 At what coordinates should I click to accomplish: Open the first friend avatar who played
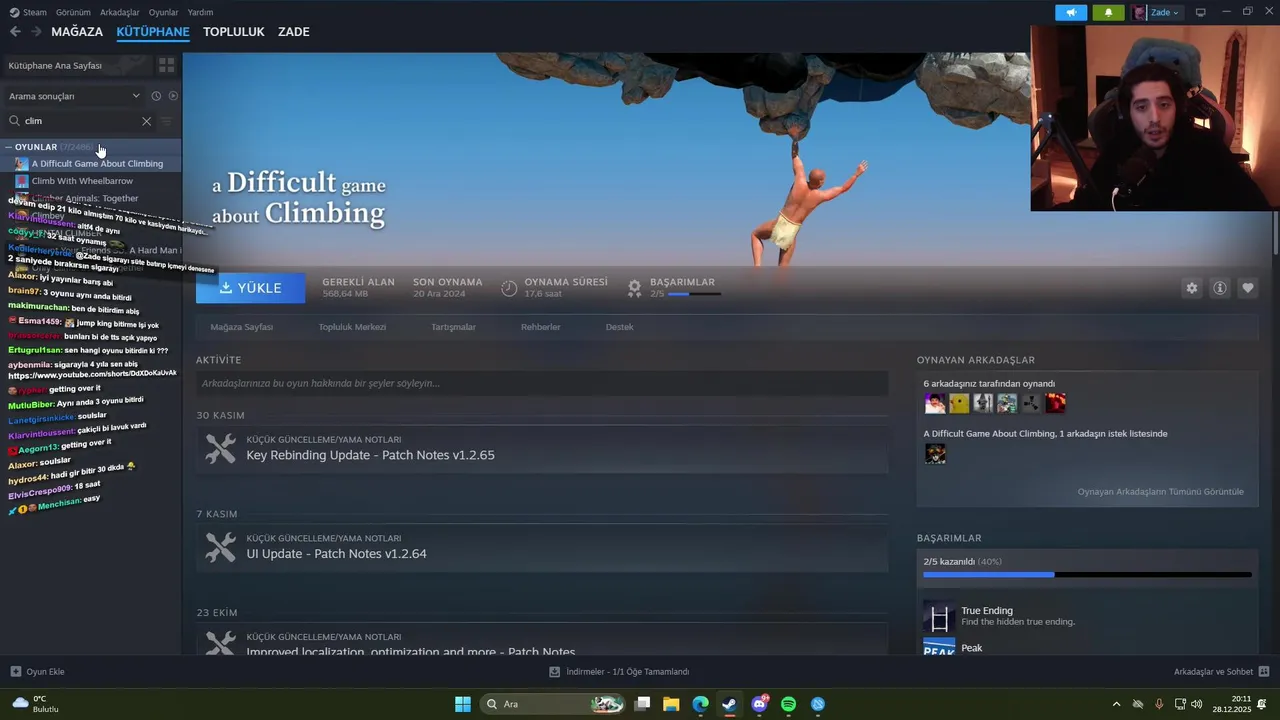pyautogui.click(x=935, y=403)
